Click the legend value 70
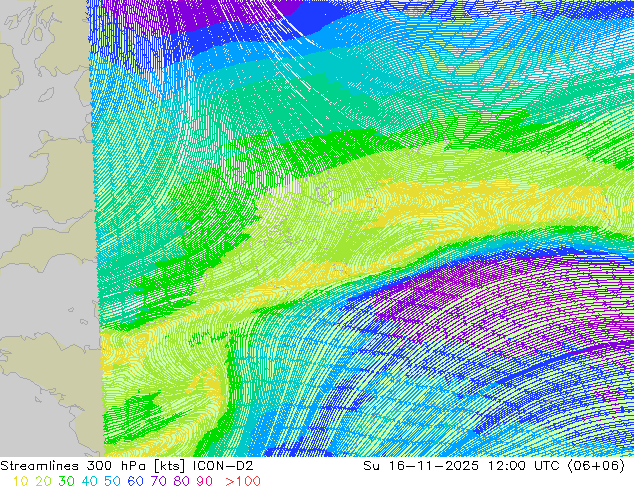Screen dimensions: 634x490 tap(158, 481)
